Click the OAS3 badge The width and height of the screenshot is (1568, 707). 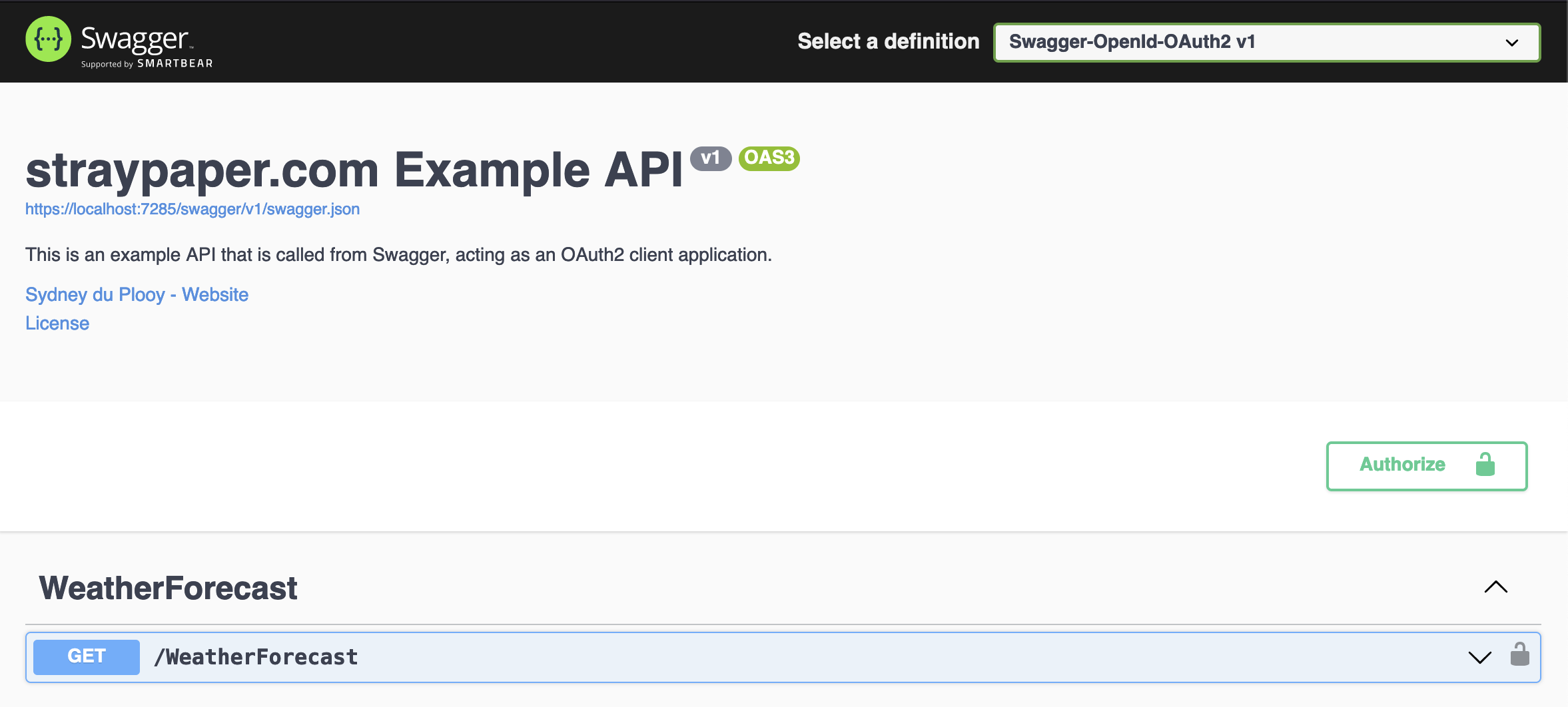(x=769, y=158)
